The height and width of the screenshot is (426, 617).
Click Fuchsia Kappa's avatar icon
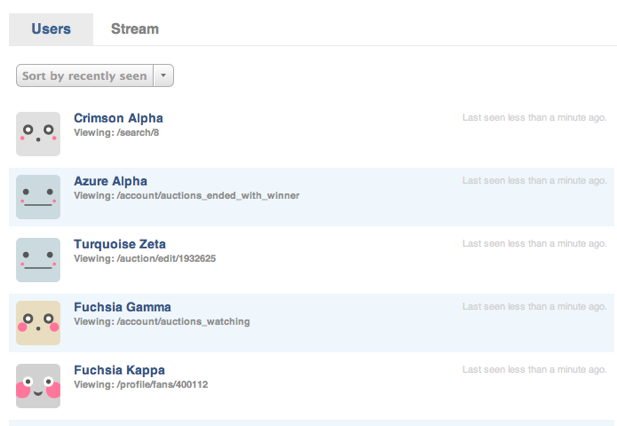tap(38, 386)
